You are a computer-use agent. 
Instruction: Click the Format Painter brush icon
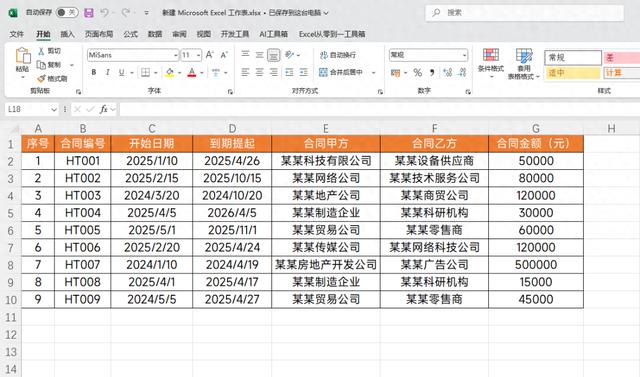coord(41,78)
